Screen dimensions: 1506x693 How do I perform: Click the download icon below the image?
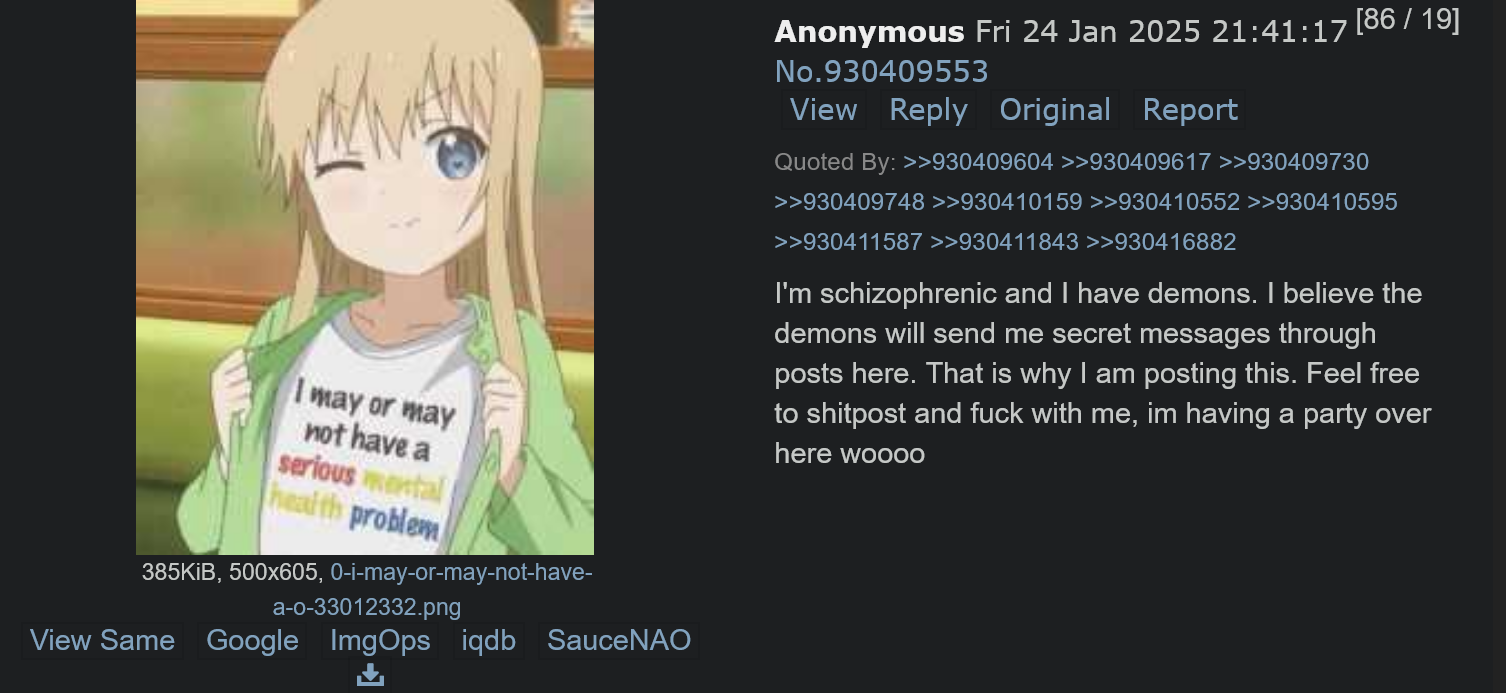[370, 676]
